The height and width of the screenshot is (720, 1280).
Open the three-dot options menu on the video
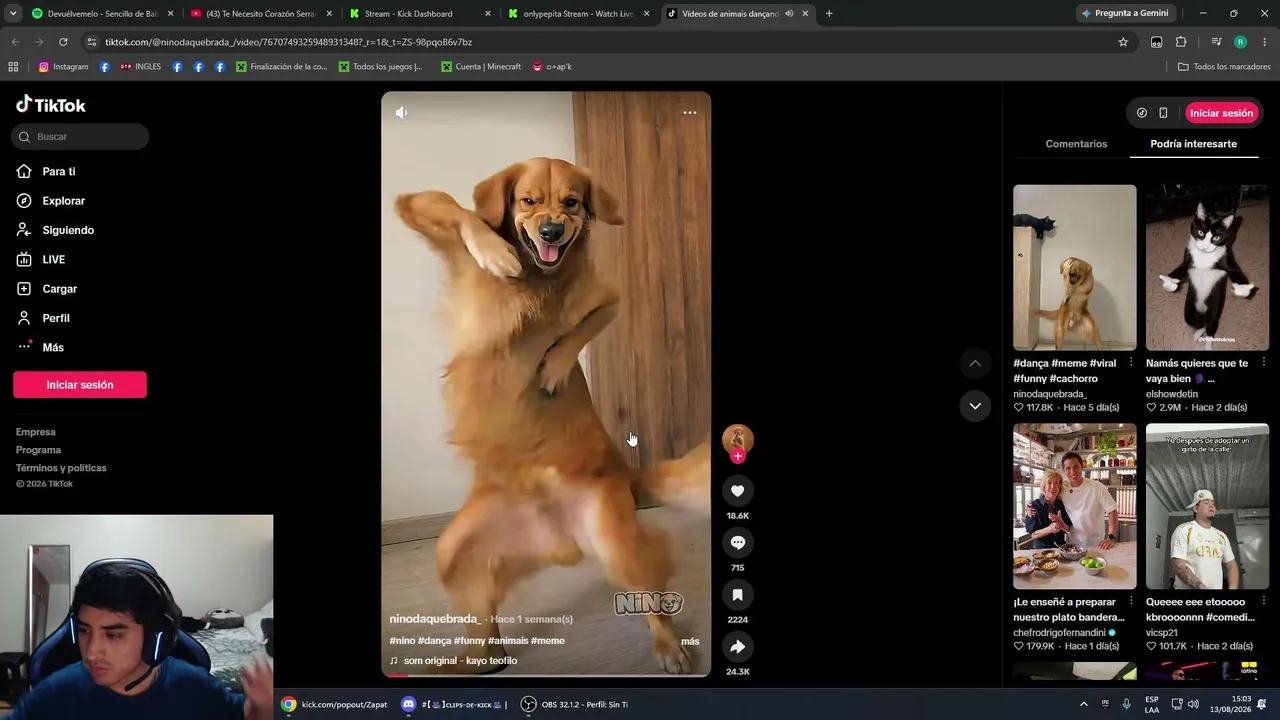[x=690, y=113]
